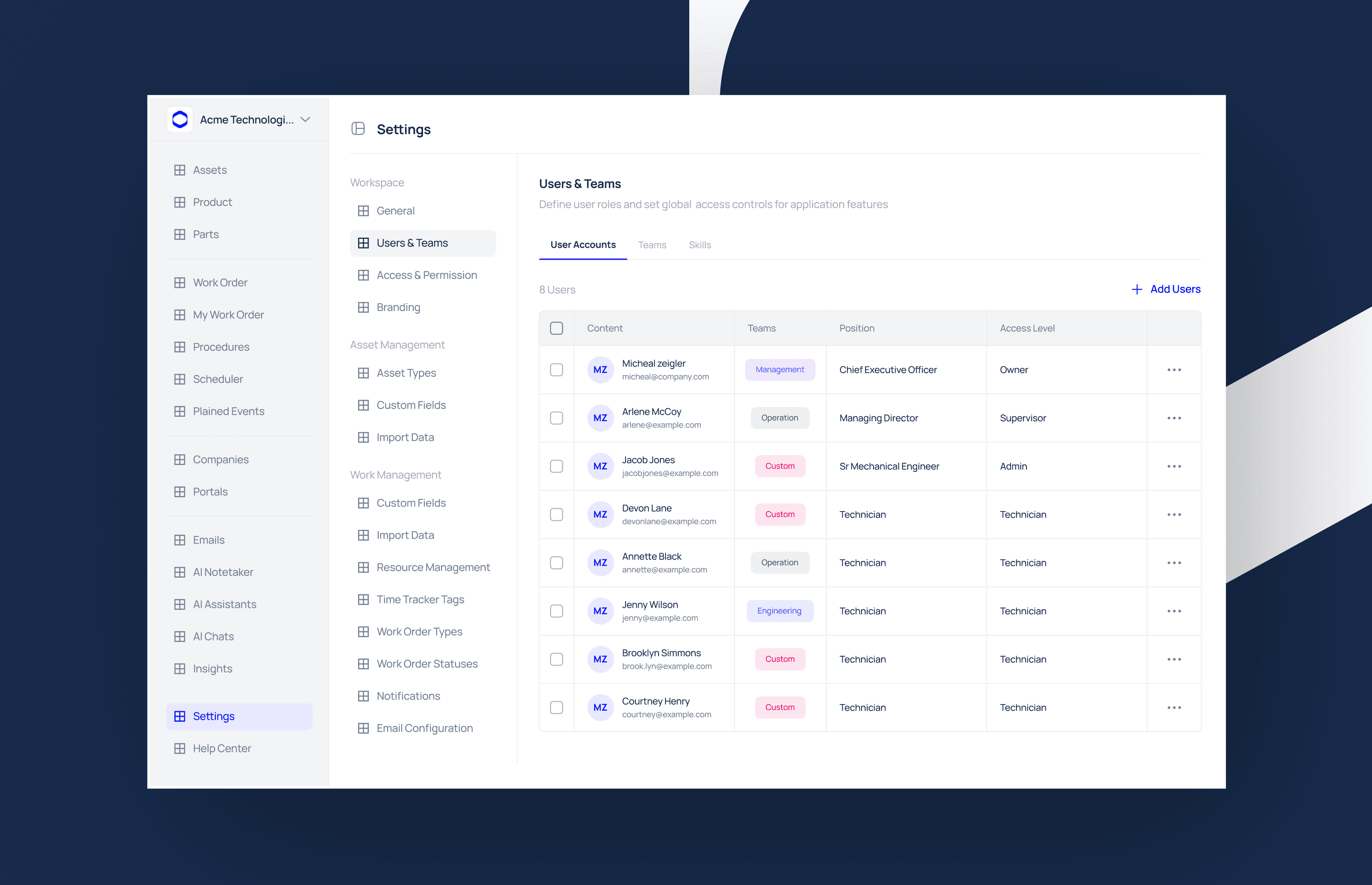Toggle the sidebar panel icon beside Settings
Viewport: 1372px width, 885px height.
pos(358,129)
